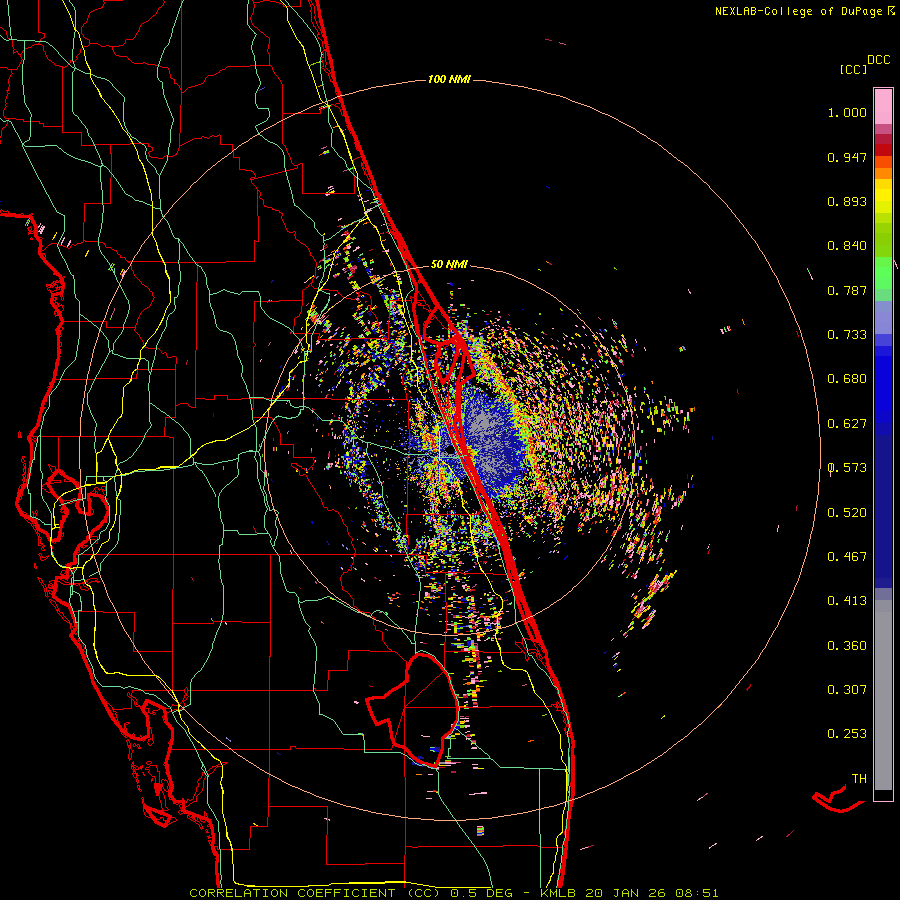Select the 0.947 scale value
The width and height of the screenshot is (900, 900).
coord(847,157)
